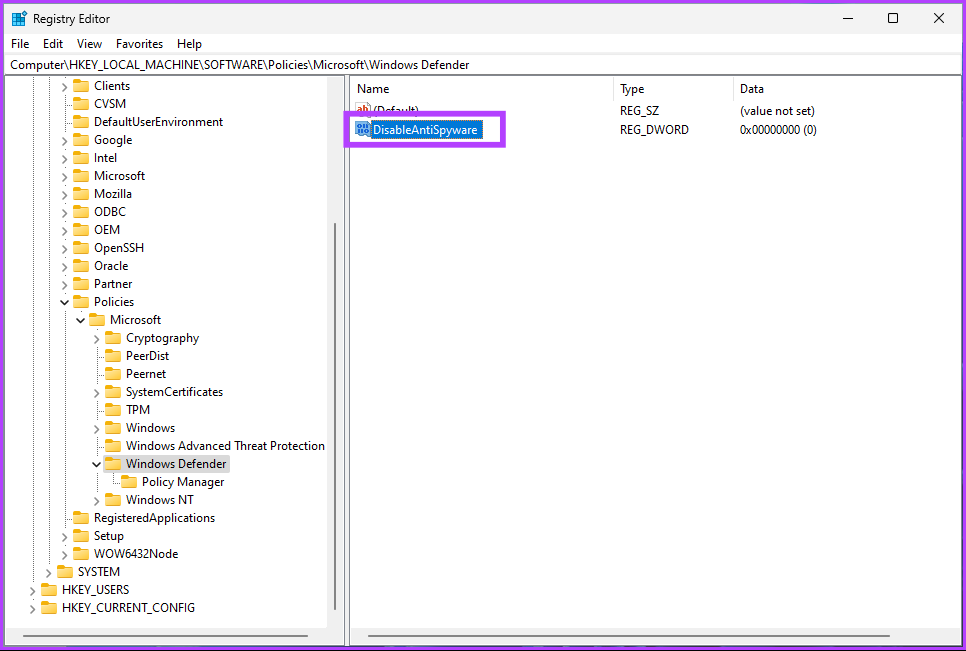Expand the HKEY_CURRENT_CONFIG hive

point(33,608)
